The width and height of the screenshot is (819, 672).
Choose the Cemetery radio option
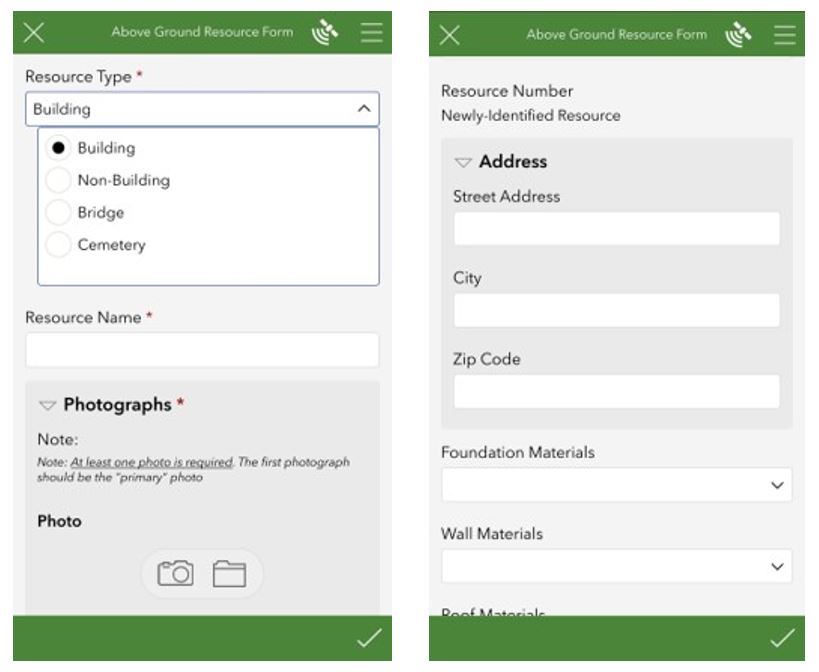click(x=58, y=244)
